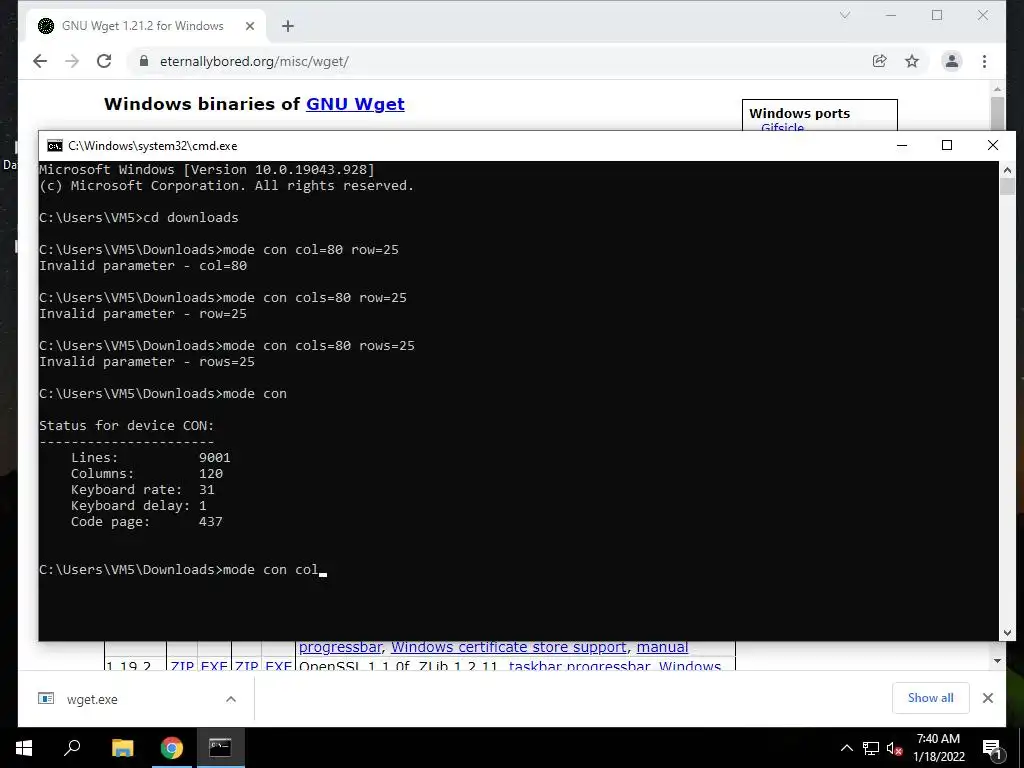
Task: Click cmd scrollbar up arrow
Action: (x=1007, y=170)
